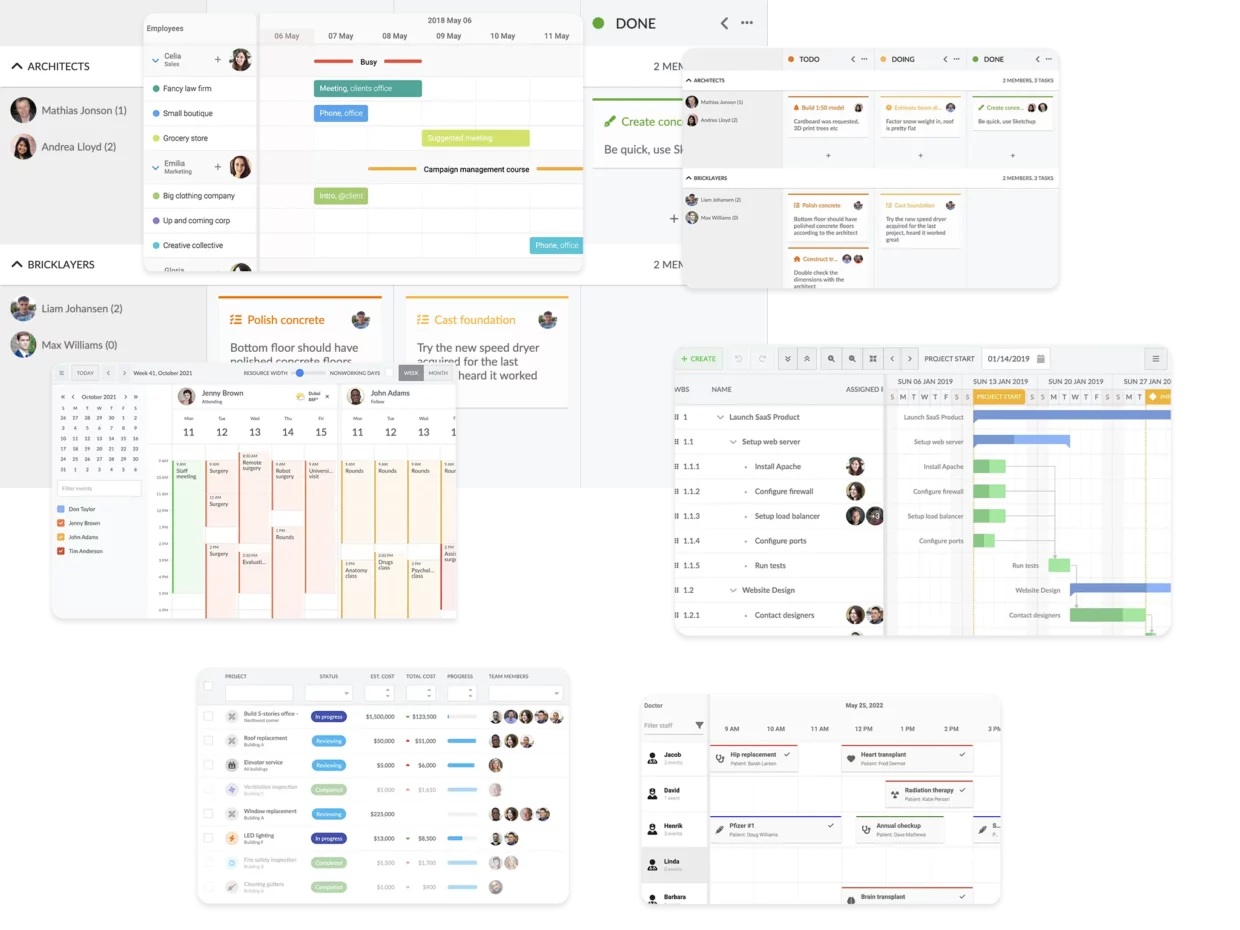Collapse the ARCHITECTS swimlane group

point(17,66)
